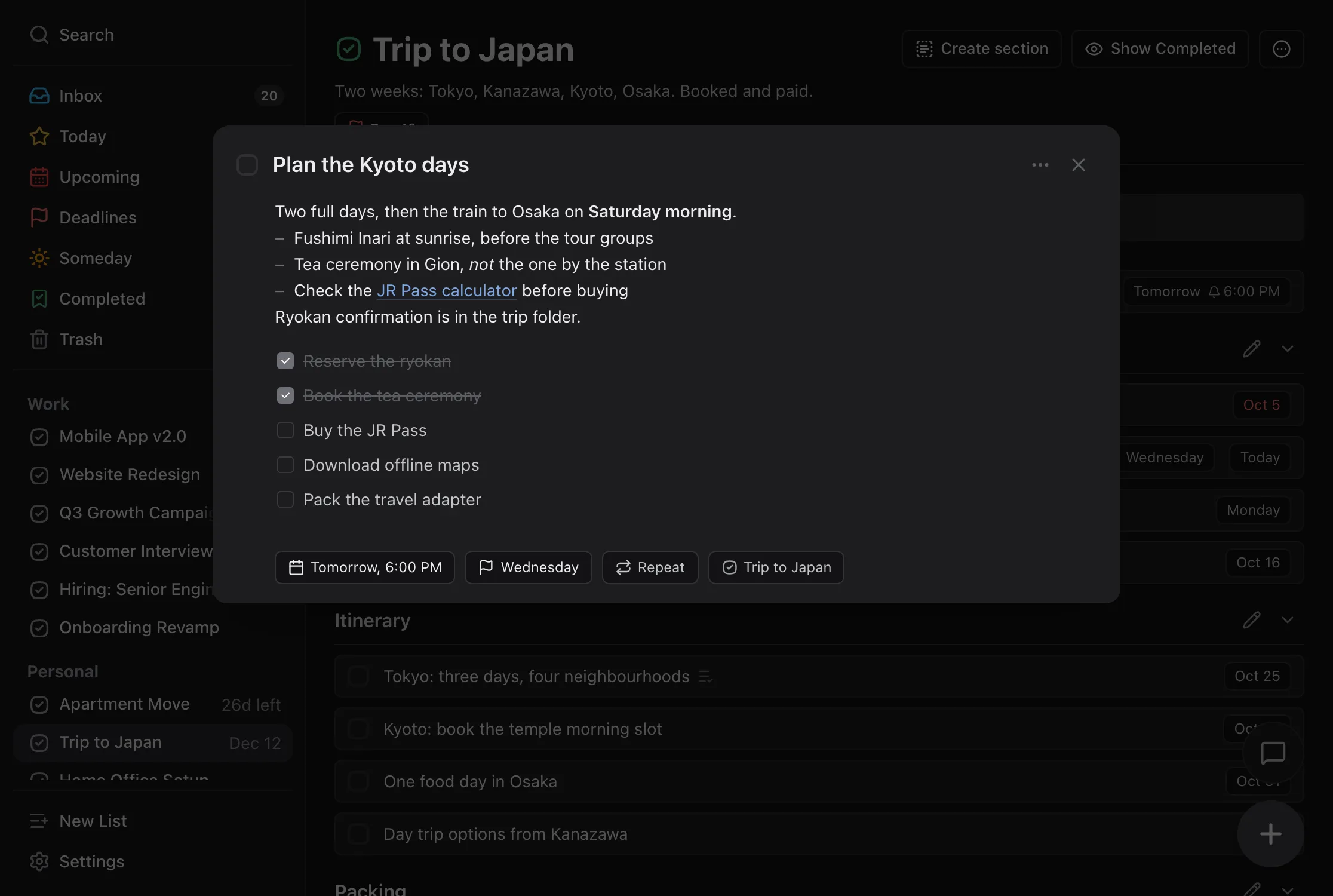
Task: Open the JR Pass calculator link
Action: pos(447,291)
